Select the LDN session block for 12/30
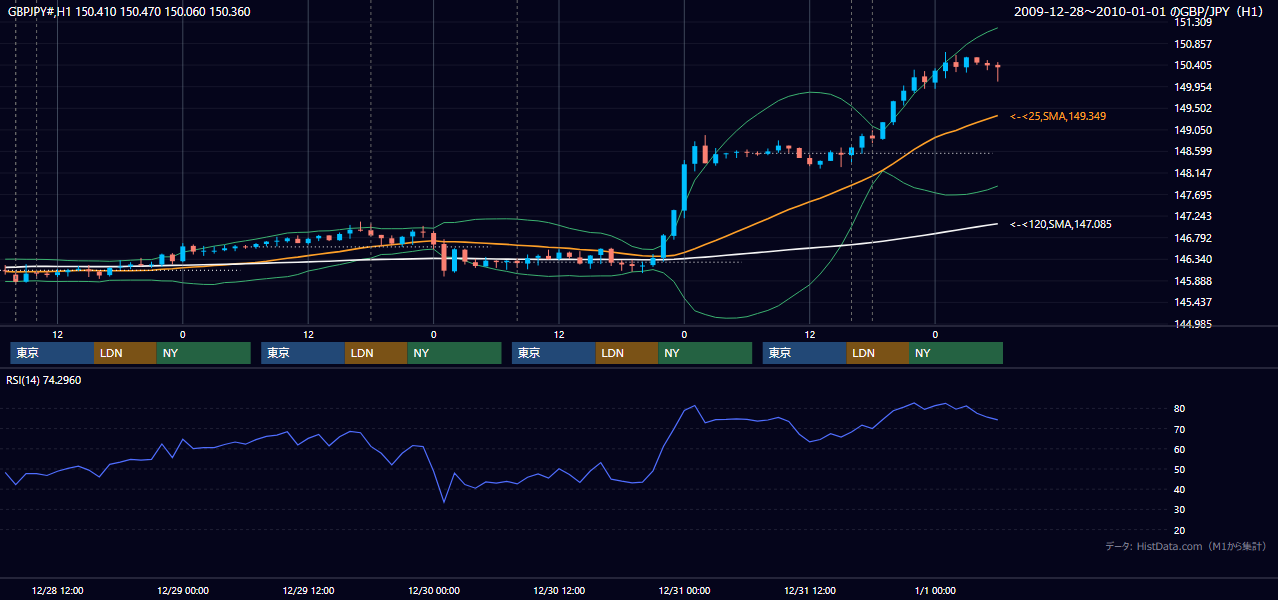Viewport: 1278px width, 600px height. pyautogui.click(x=627, y=353)
